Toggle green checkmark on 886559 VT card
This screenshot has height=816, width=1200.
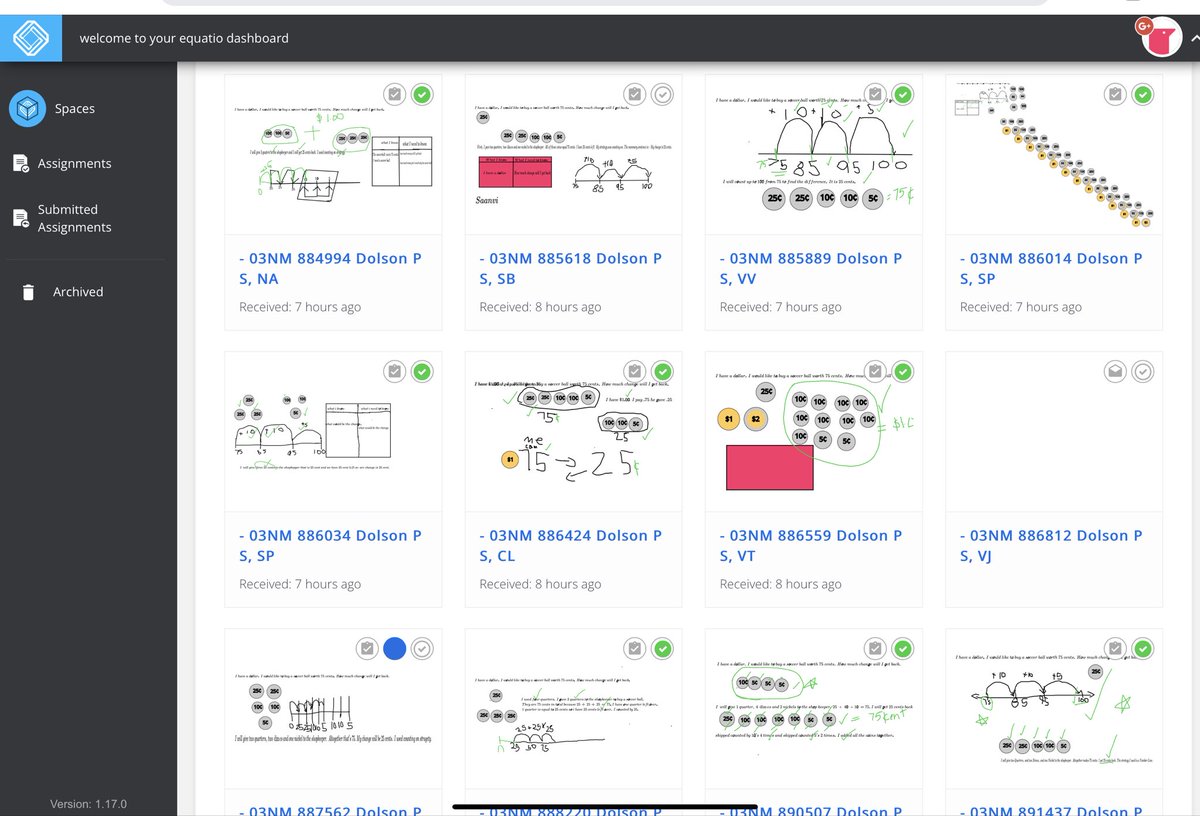coord(903,372)
